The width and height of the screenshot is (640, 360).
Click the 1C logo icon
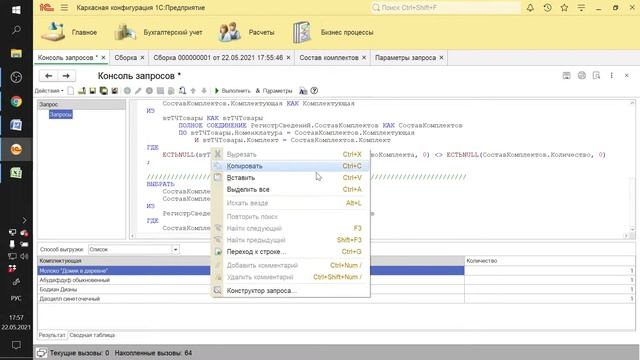tap(47, 8)
